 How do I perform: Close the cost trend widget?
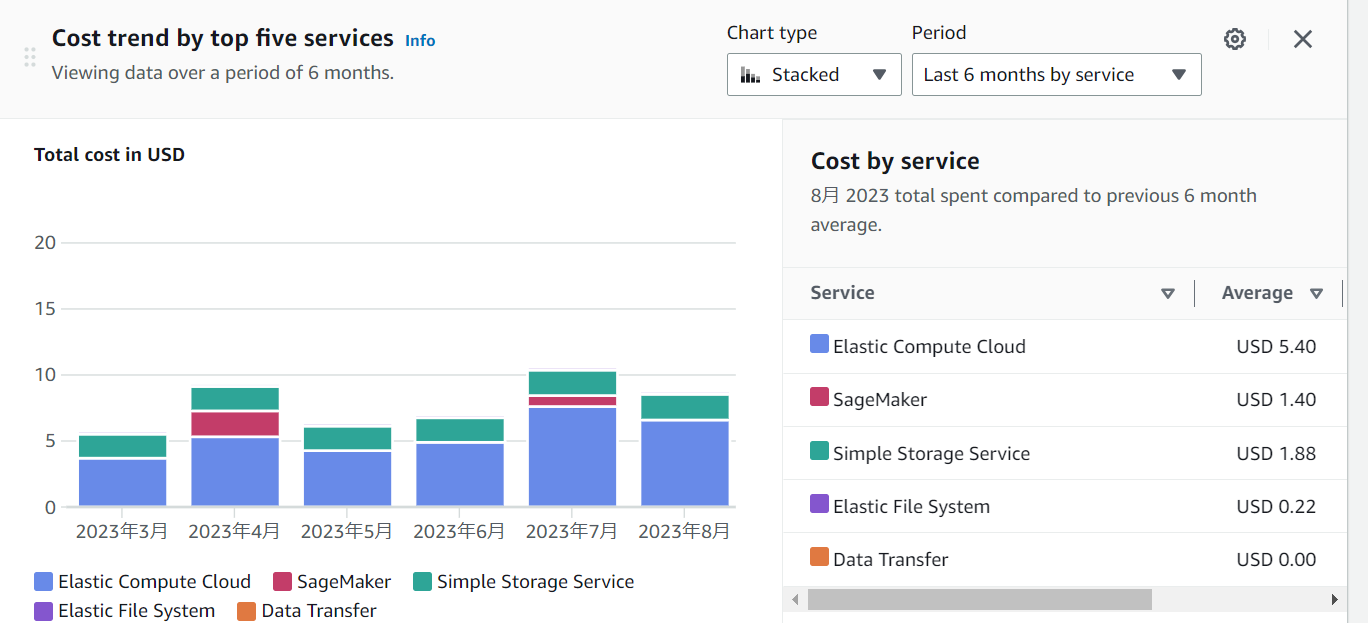1302,39
